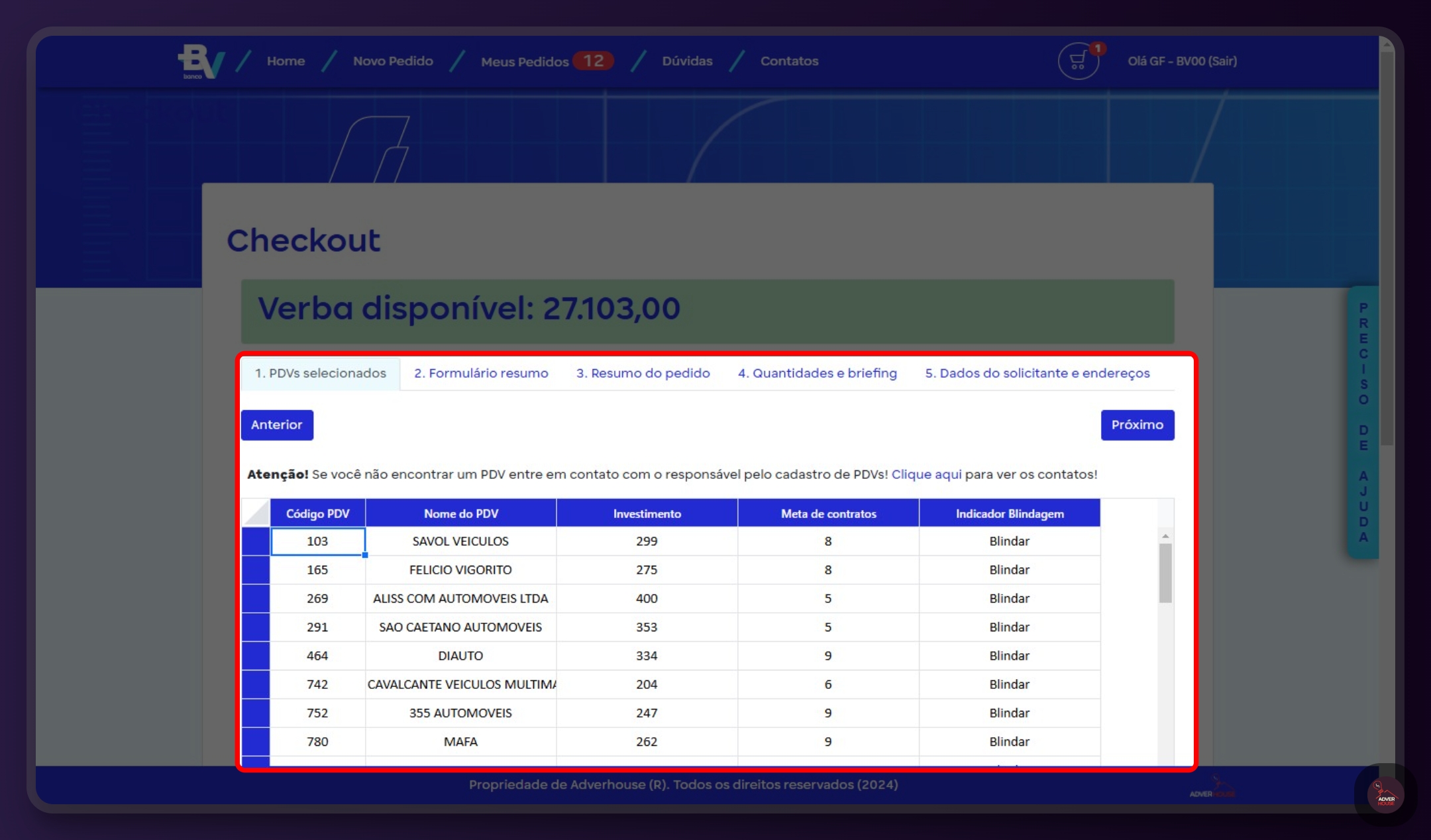The image size is (1431, 840).
Task: Select cell ALISS COM AUTOMOVEIS LTDA
Action: [x=460, y=598]
